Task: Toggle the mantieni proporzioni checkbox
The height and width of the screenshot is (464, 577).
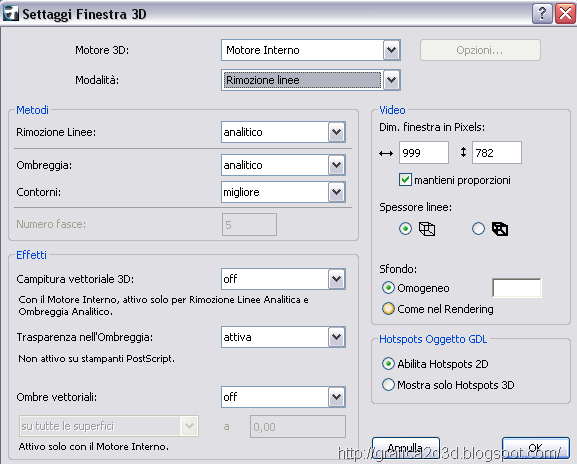Action: pyautogui.click(x=405, y=180)
